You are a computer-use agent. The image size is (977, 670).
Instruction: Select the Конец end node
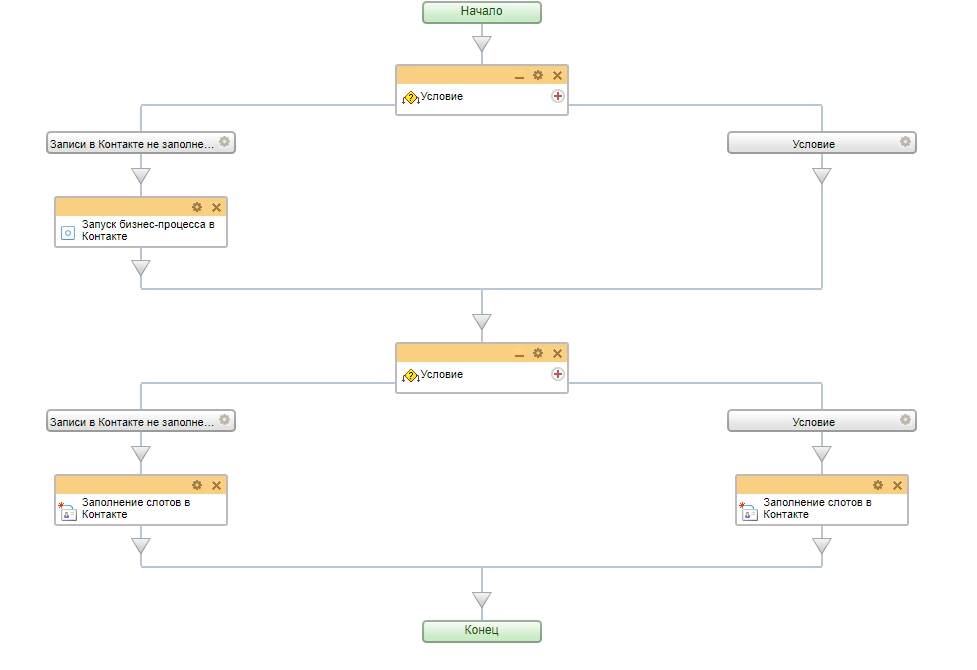point(481,631)
